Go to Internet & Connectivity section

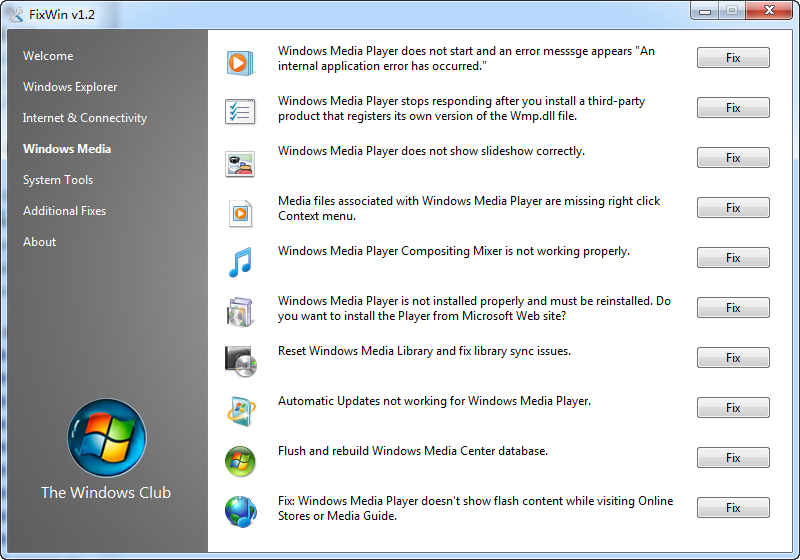[x=85, y=118]
